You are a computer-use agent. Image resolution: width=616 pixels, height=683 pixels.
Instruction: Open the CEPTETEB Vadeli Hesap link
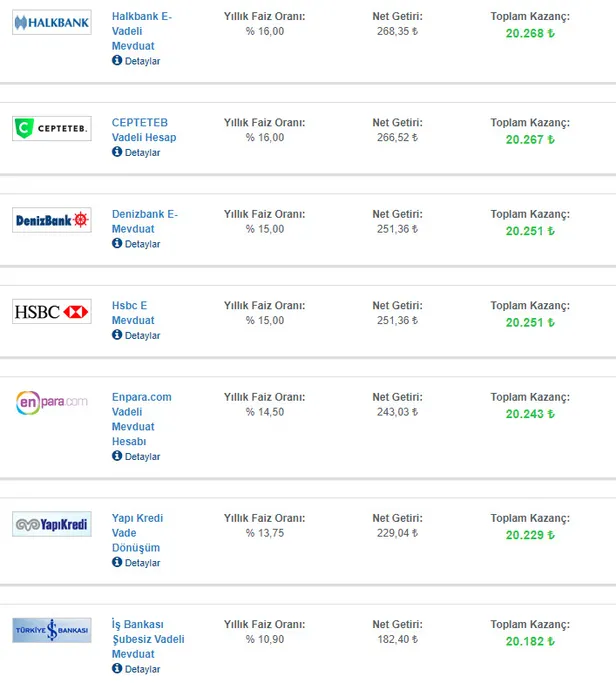click(144, 130)
